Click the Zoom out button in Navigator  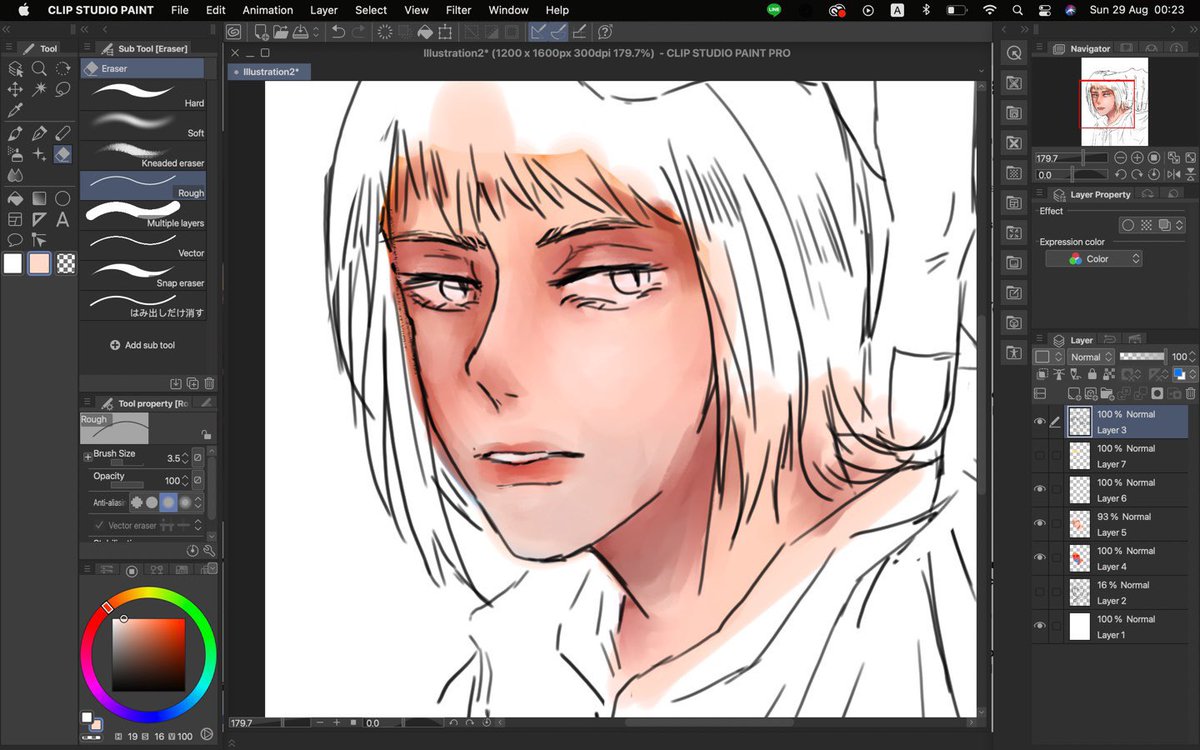tap(1121, 158)
